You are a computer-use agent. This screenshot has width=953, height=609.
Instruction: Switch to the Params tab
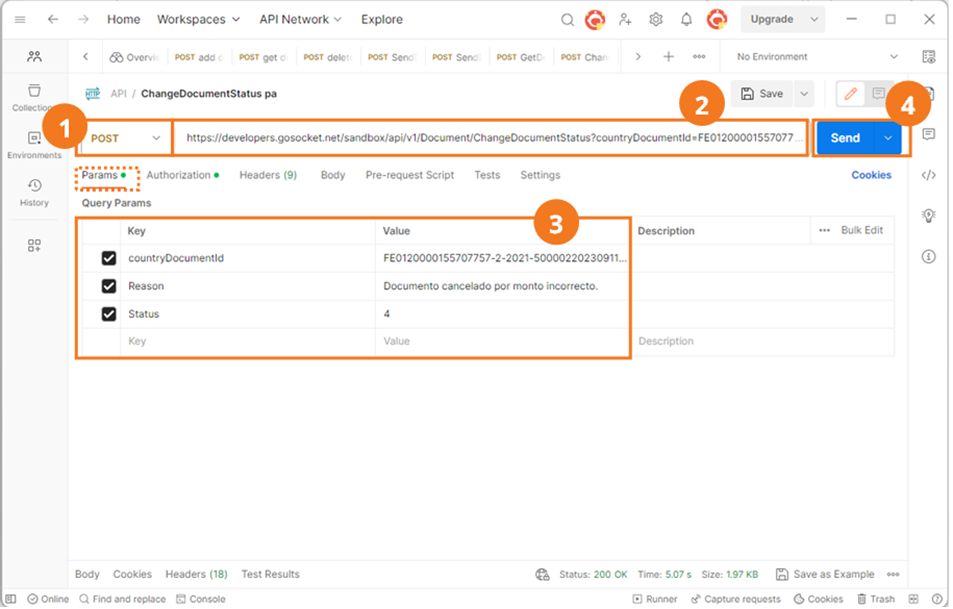(x=104, y=176)
